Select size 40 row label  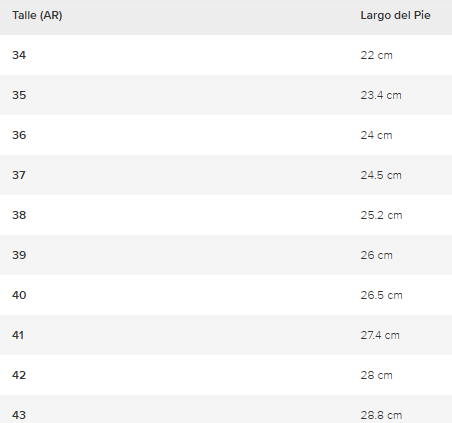[19, 295]
